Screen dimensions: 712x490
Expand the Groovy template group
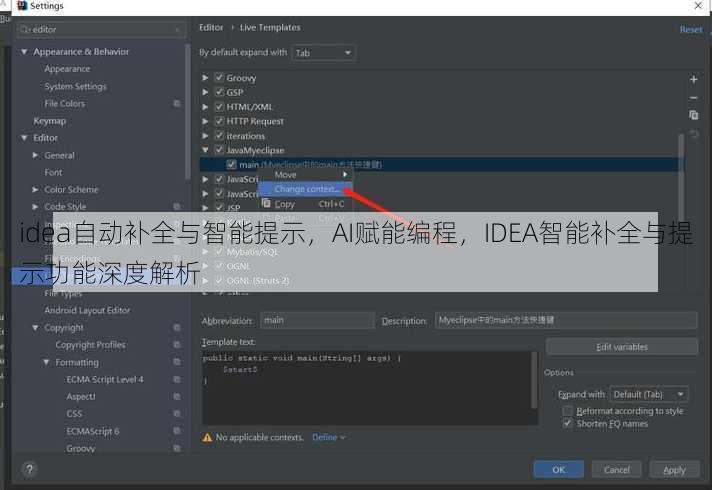(205, 78)
